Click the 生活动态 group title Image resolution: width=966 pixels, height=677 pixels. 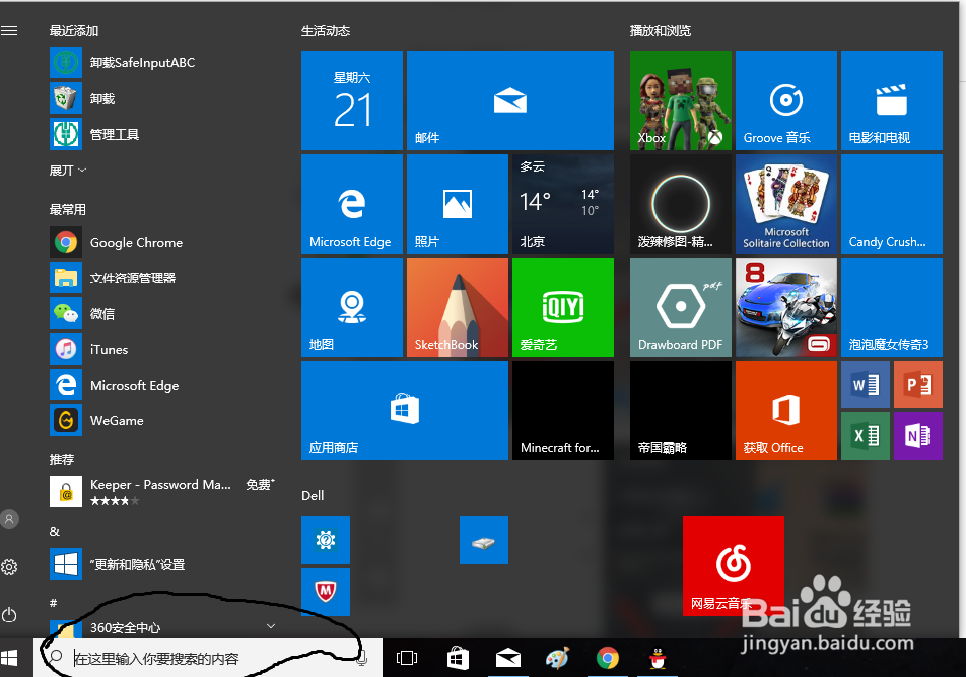click(x=325, y=31)
